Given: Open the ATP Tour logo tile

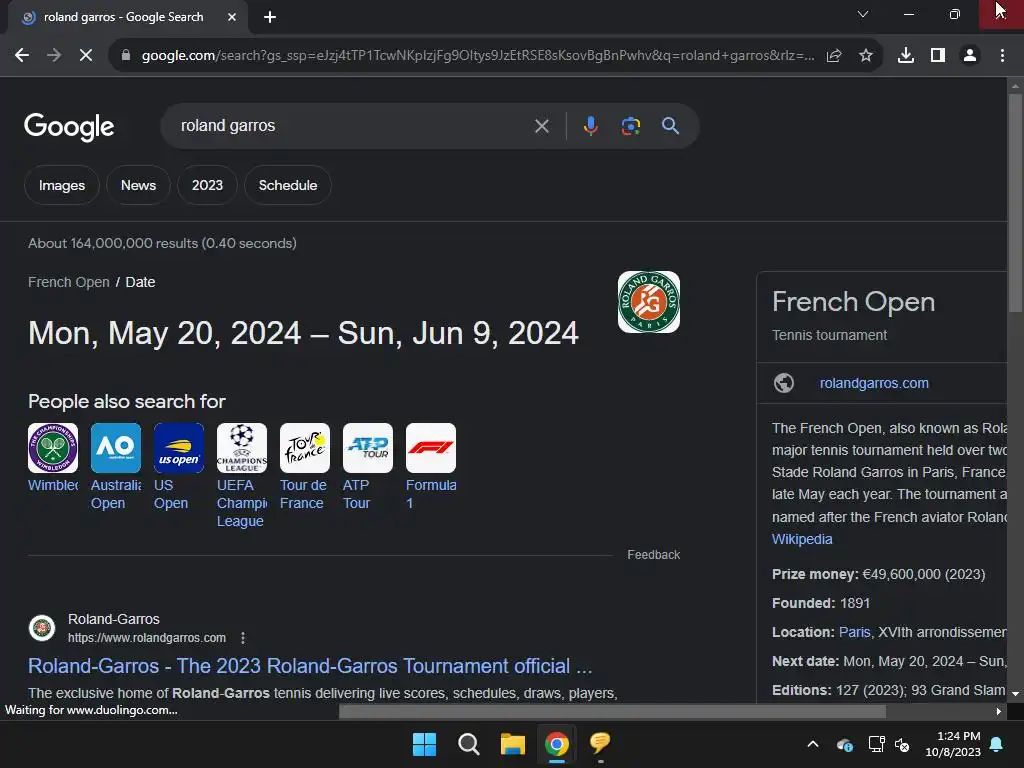Looking at the screenshot, I should tap(368, 448).
